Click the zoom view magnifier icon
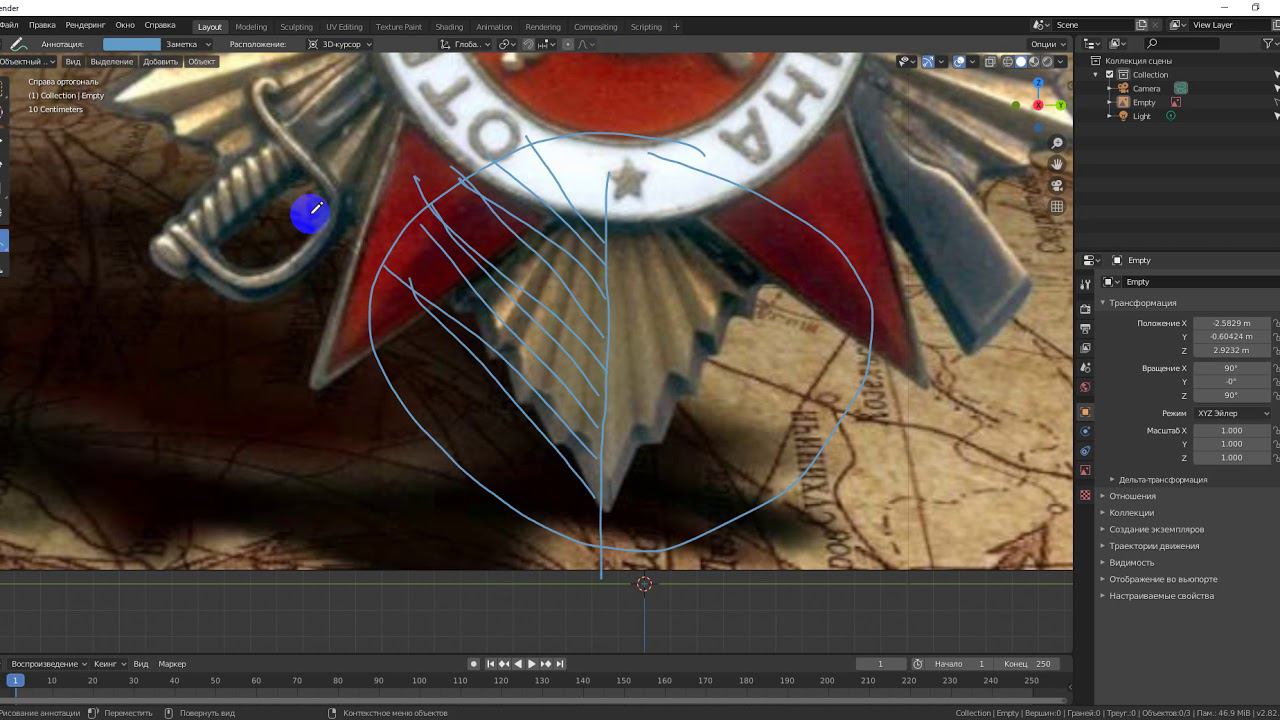 tap(1057, 144)
